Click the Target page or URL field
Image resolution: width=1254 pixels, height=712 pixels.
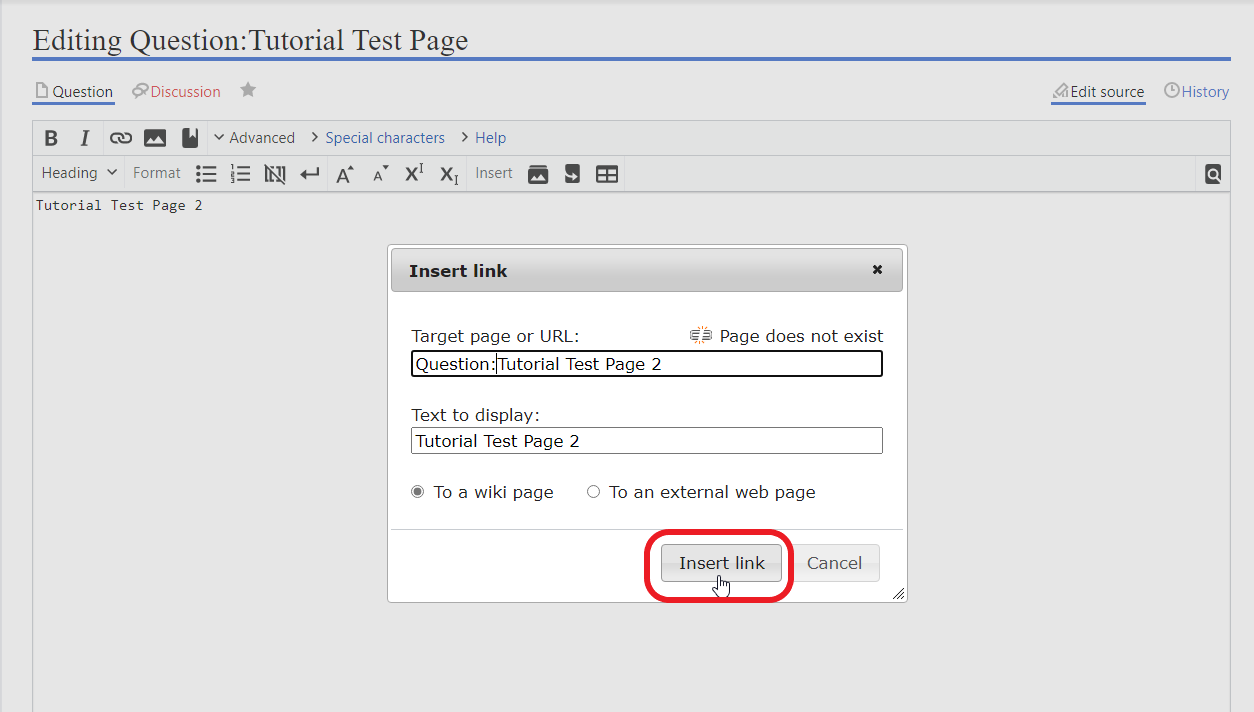[647, 364]
